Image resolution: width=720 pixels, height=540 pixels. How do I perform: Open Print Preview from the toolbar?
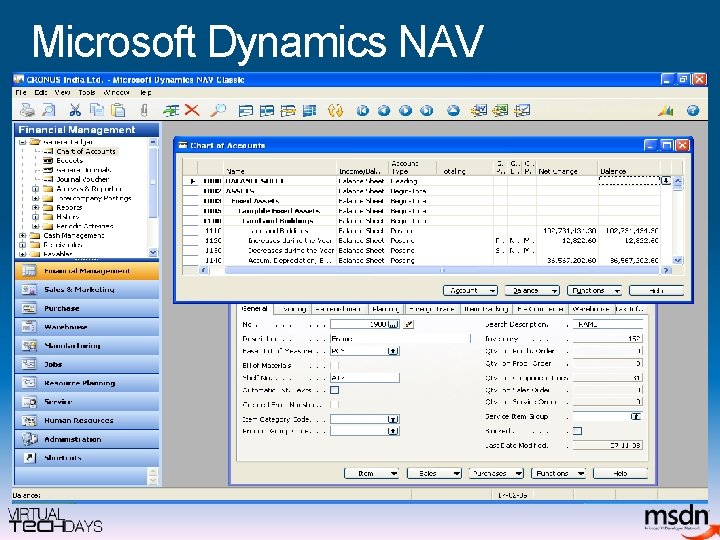pos(48,110)
